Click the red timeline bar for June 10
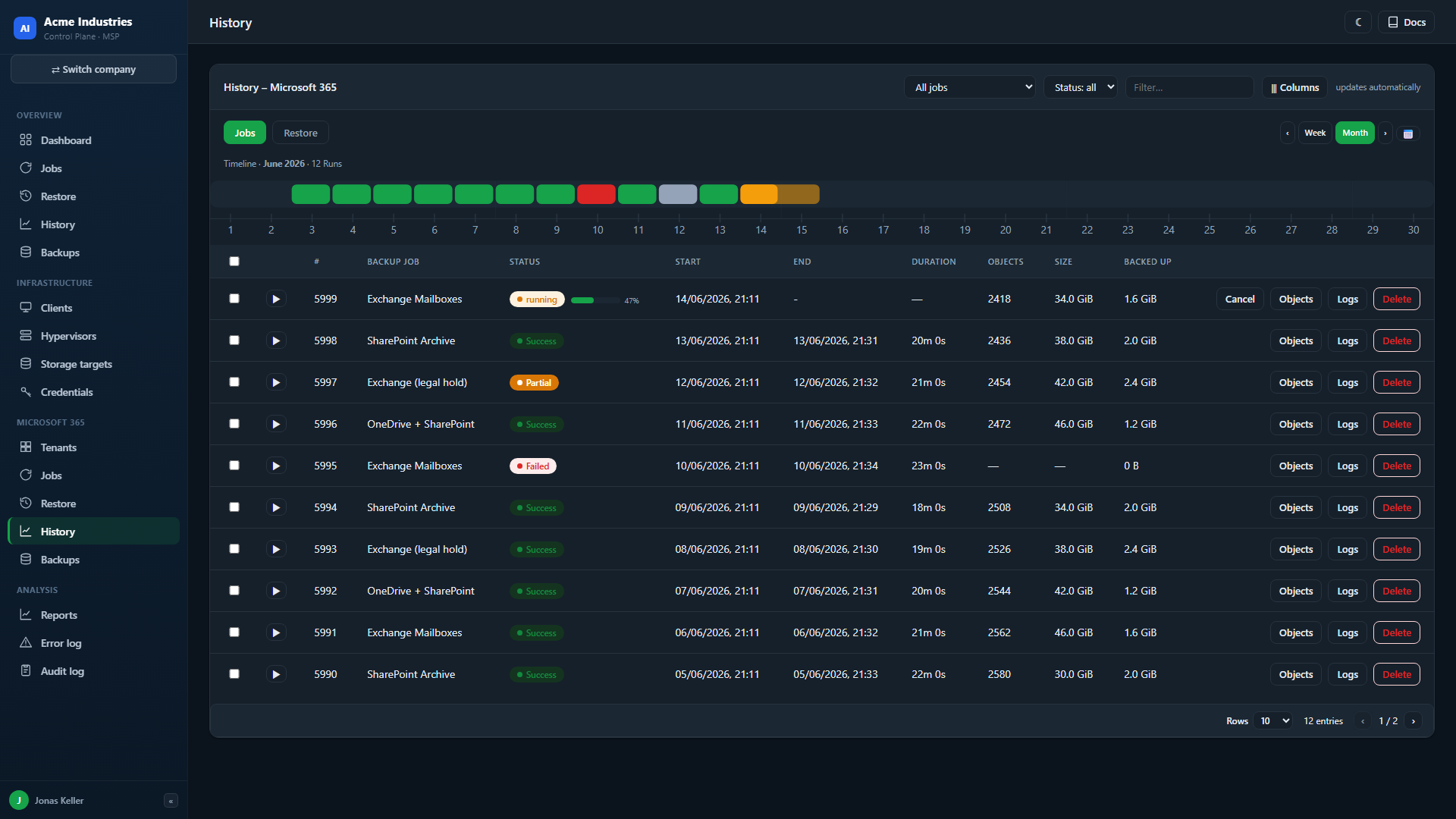Viewport: 1456px width, 819px height. tap(596, 194)
